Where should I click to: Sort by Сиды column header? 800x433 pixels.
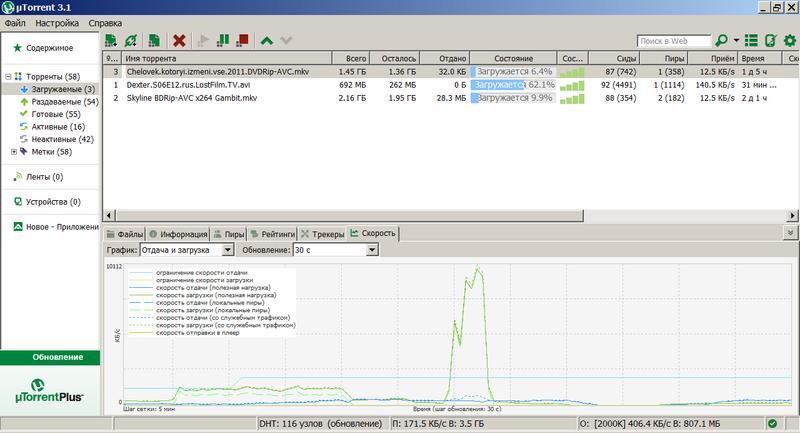pyautogui.click(x=614, y=58)
